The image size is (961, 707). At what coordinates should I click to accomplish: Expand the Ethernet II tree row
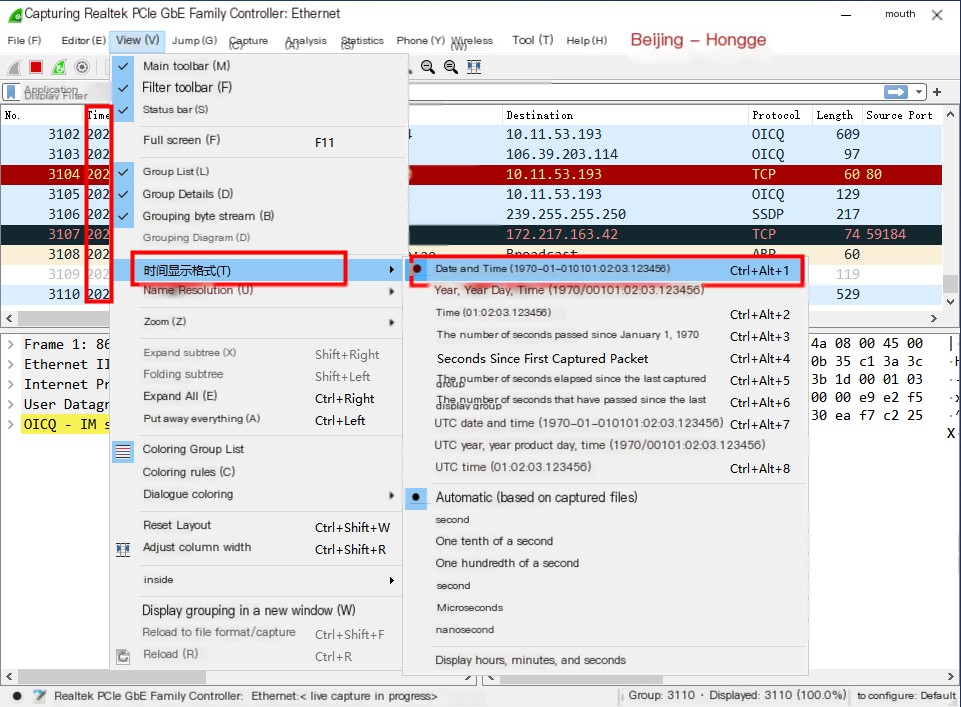point(10,365)
